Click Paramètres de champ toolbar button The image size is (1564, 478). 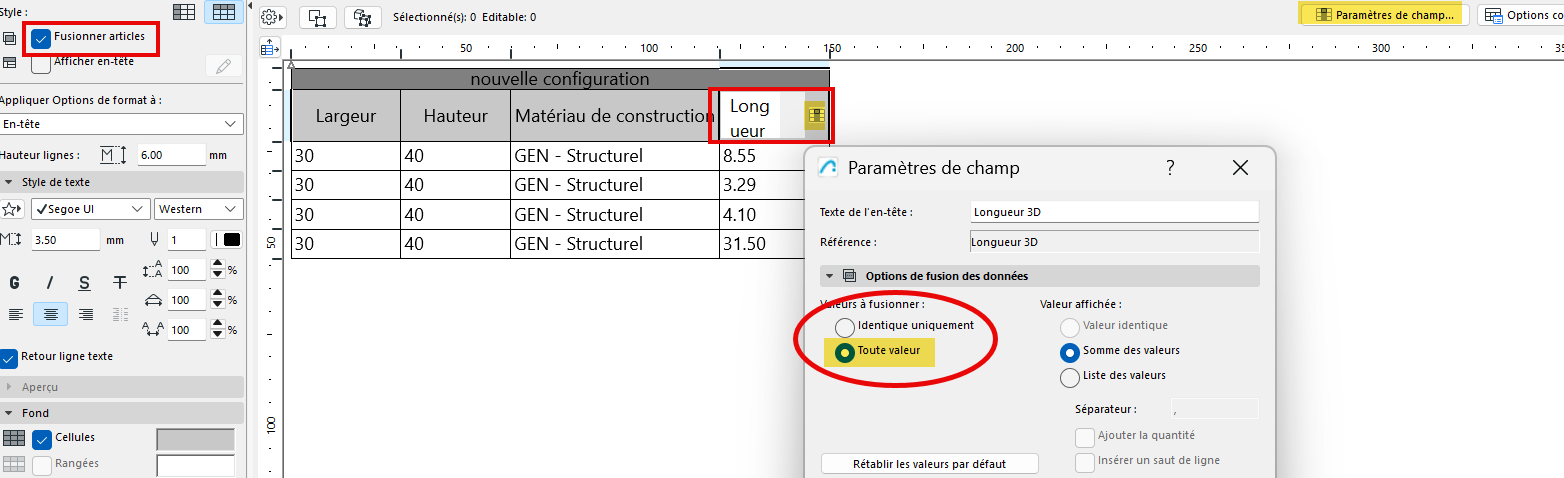pyautogui.click(x=1386, y=15)
